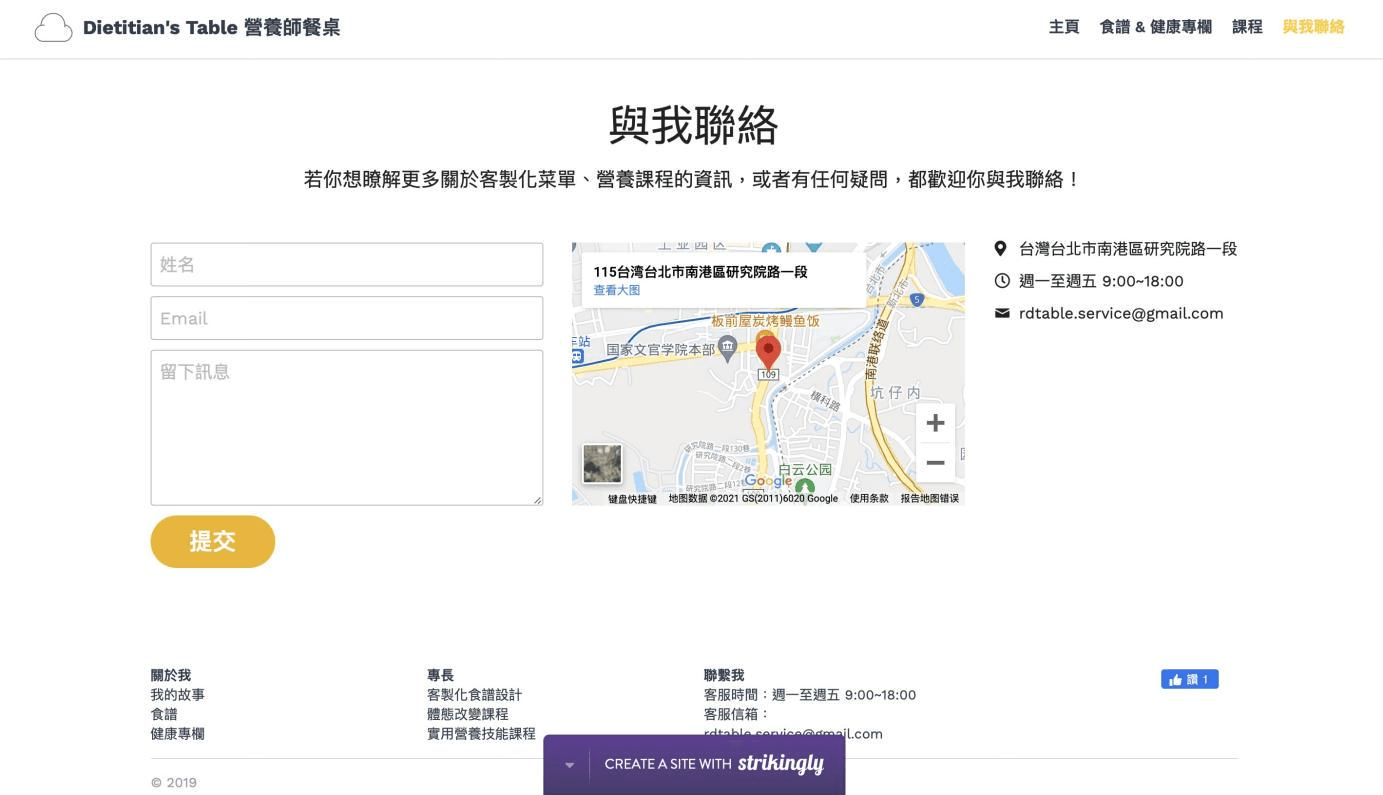The image size is (1383, 795).
Task: Focus the 姓名 name field
Action: pyautogui.click(x=346, y=265)
